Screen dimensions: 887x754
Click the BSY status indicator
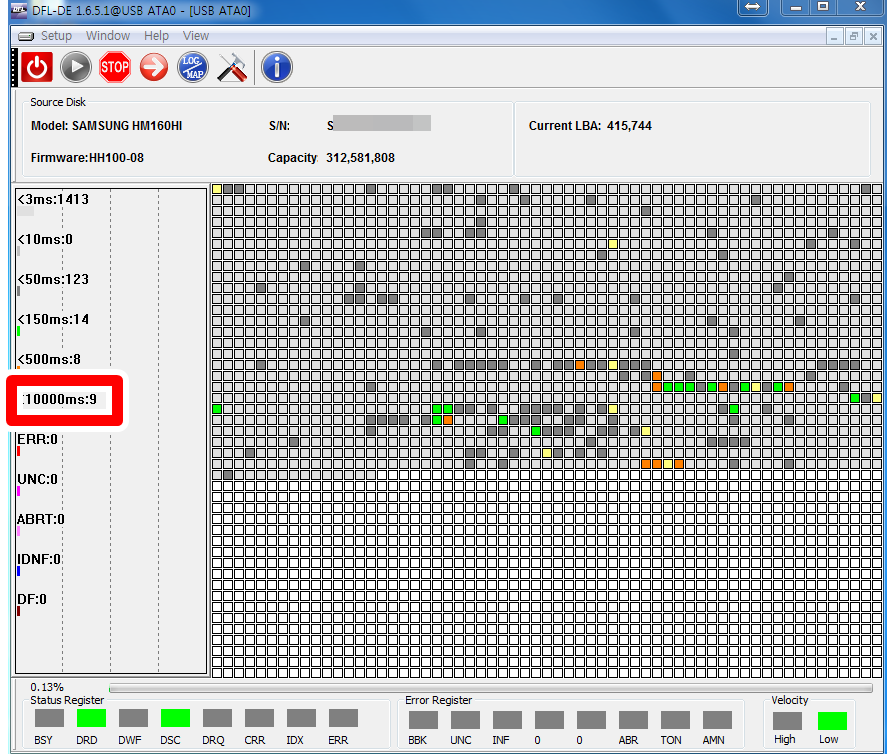(x=49, y=718)
